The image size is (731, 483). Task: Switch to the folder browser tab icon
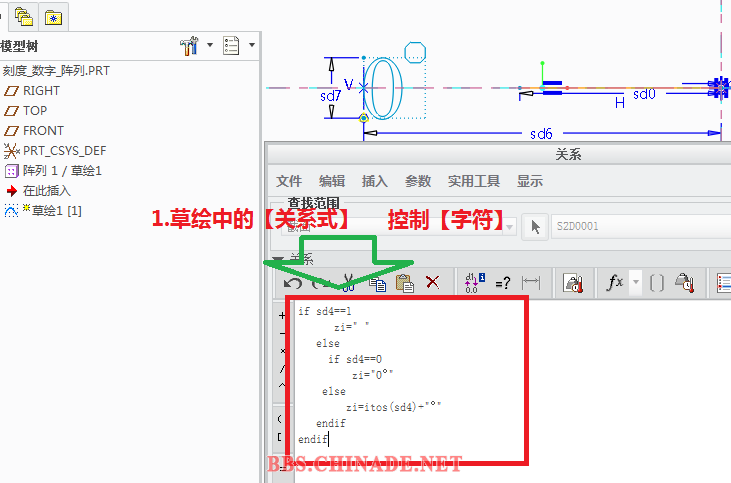pyautogui.click(x=24, y=17)
